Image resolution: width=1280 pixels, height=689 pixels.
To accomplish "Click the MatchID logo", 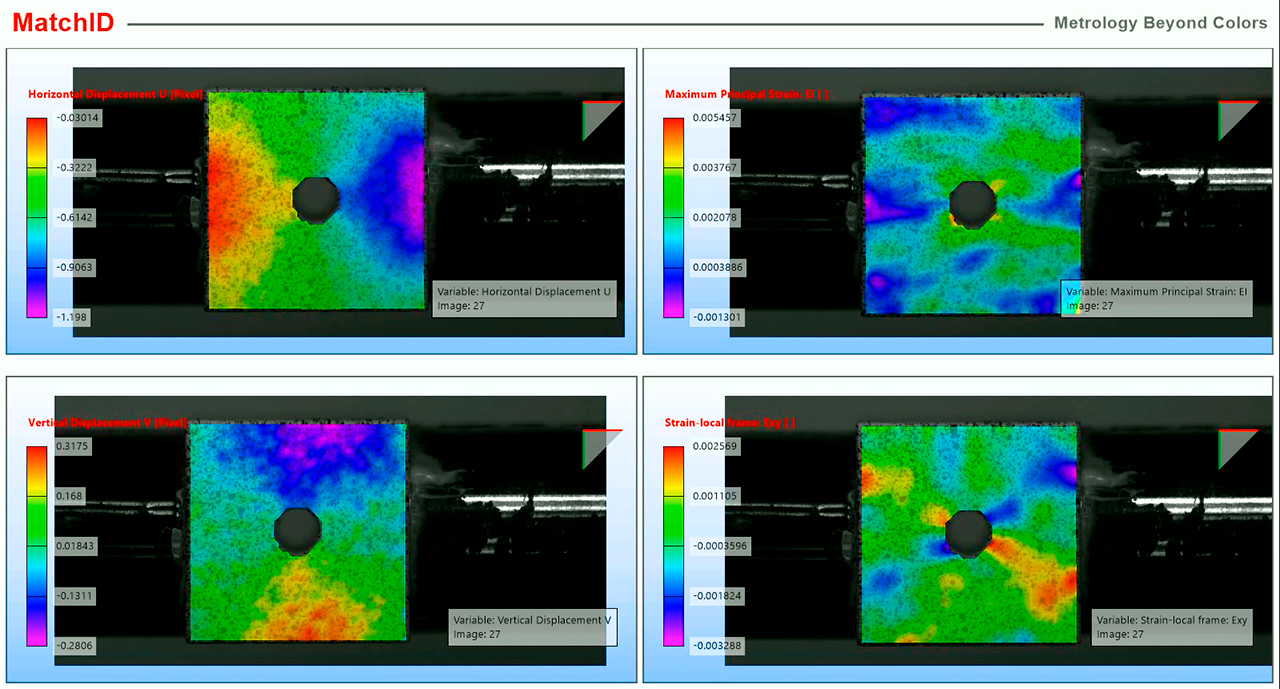I will point(62,22).
